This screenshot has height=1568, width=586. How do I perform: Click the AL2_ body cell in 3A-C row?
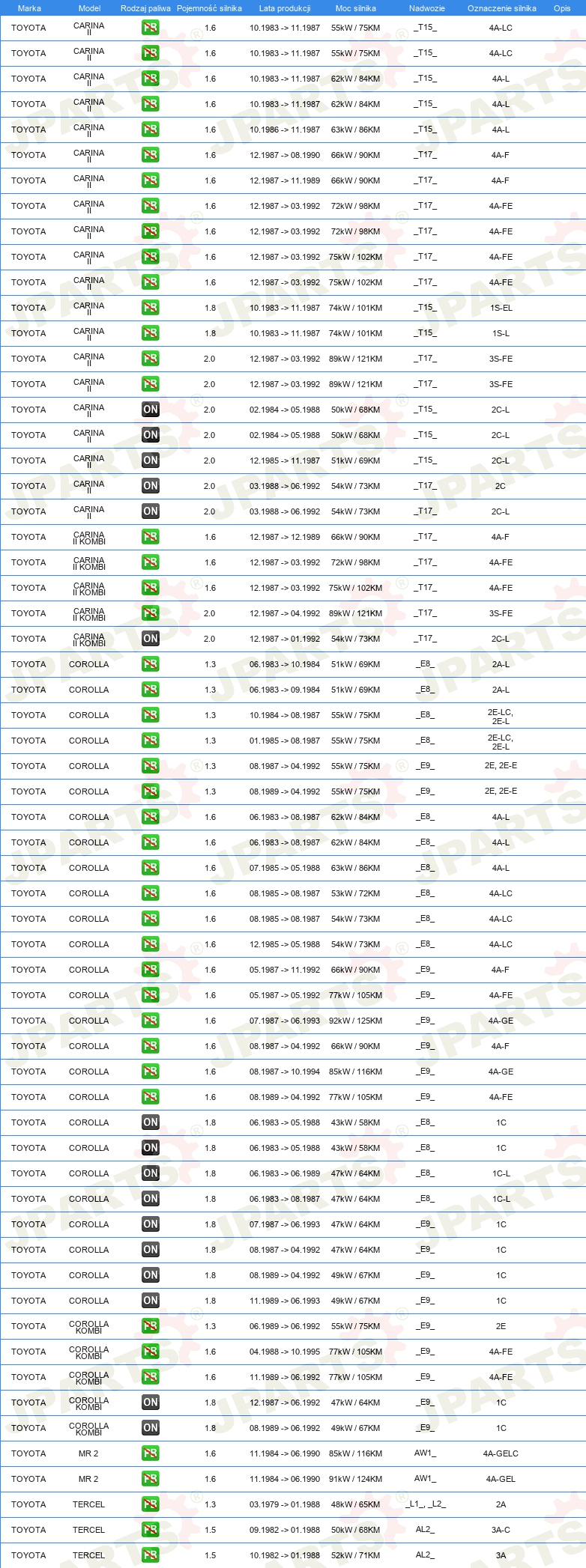point(426,1530)
